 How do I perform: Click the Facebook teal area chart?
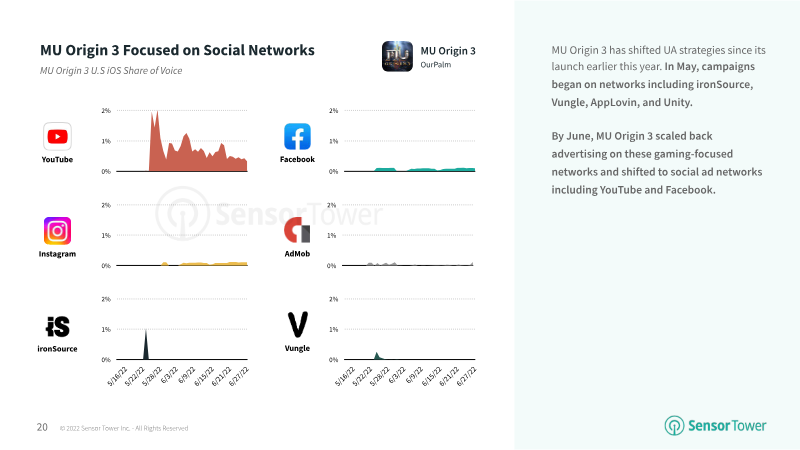pos(424,169)
